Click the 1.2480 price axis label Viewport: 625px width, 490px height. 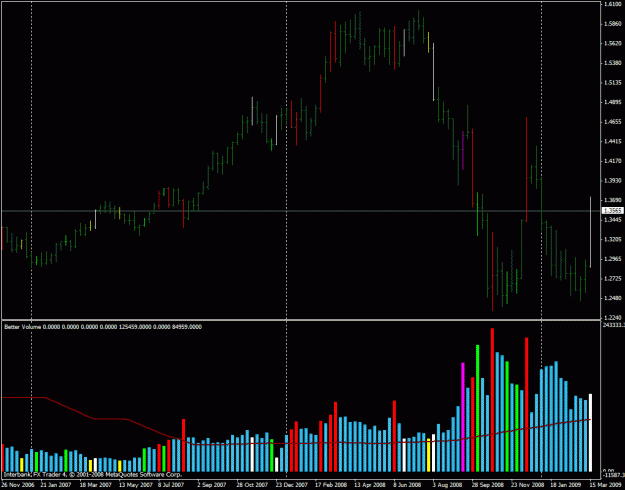(x=613, y=298)
